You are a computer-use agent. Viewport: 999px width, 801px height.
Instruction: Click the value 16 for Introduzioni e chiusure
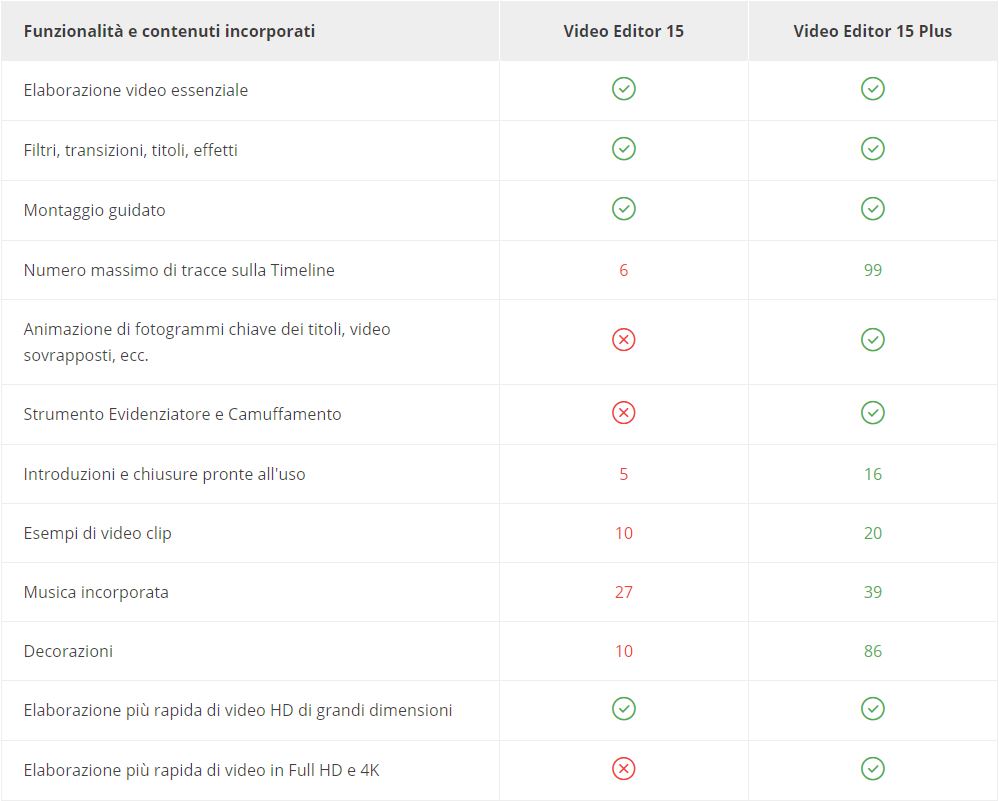(x=873, y=474)
